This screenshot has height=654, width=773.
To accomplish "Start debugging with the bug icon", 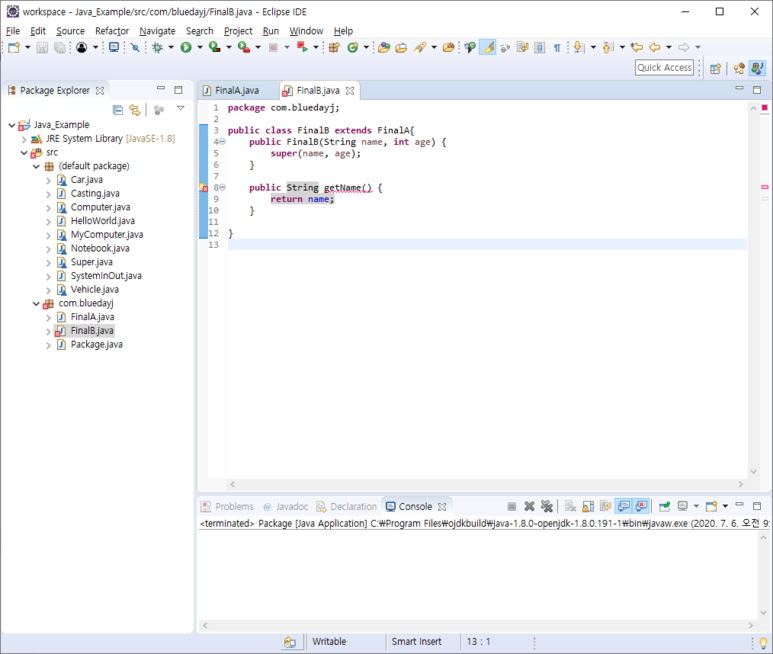I will (158, 47).
